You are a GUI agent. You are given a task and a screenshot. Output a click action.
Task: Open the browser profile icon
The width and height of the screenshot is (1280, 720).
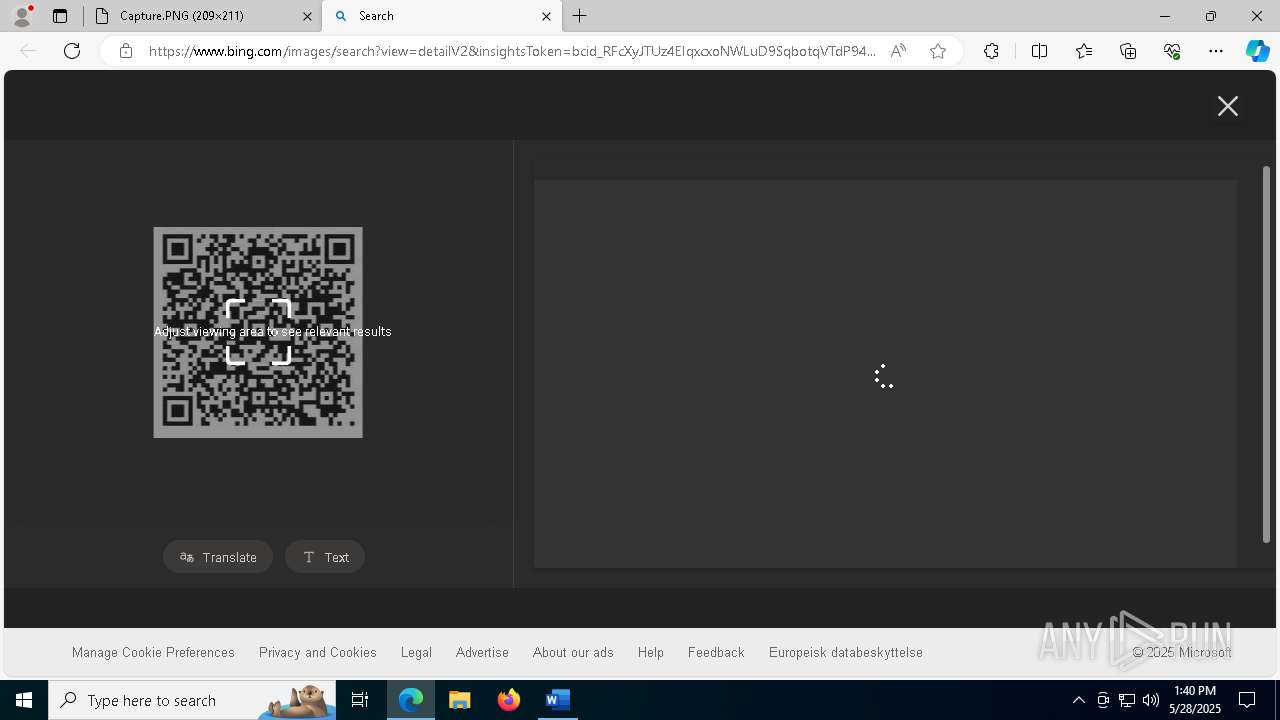(x=22, y=16)
